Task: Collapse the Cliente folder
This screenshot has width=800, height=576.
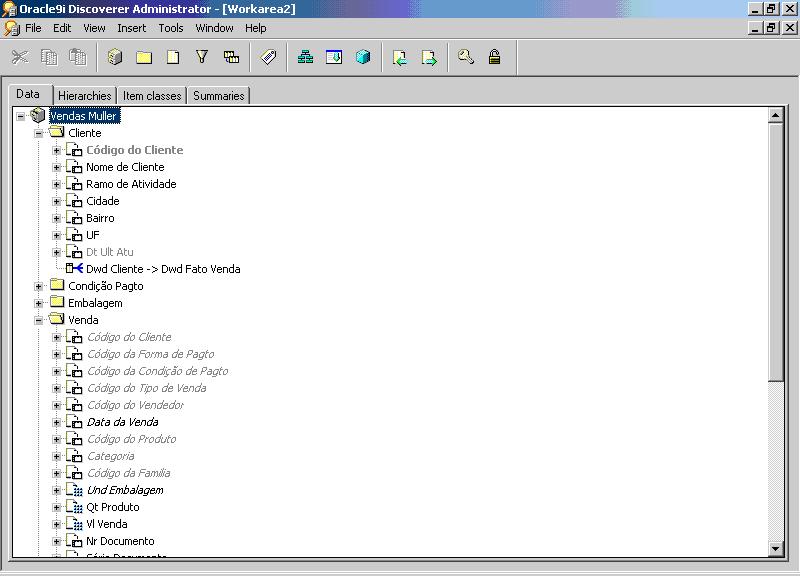Action: pos(40,133)
